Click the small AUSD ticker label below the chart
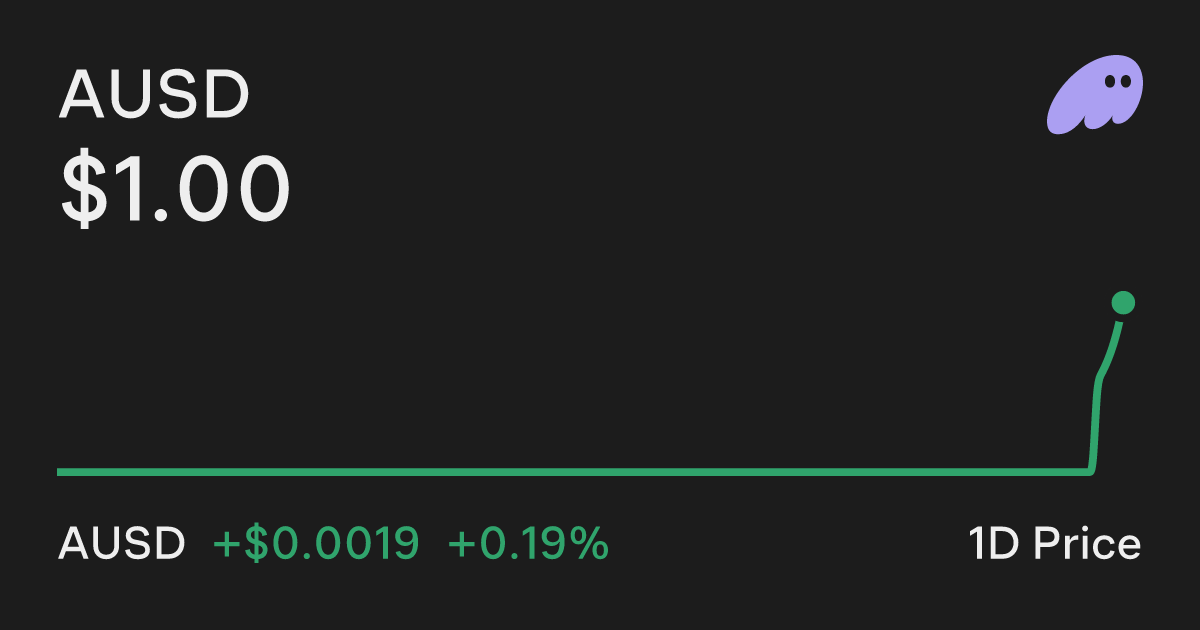Screen dimensions: 1200x630 (122, 544)
